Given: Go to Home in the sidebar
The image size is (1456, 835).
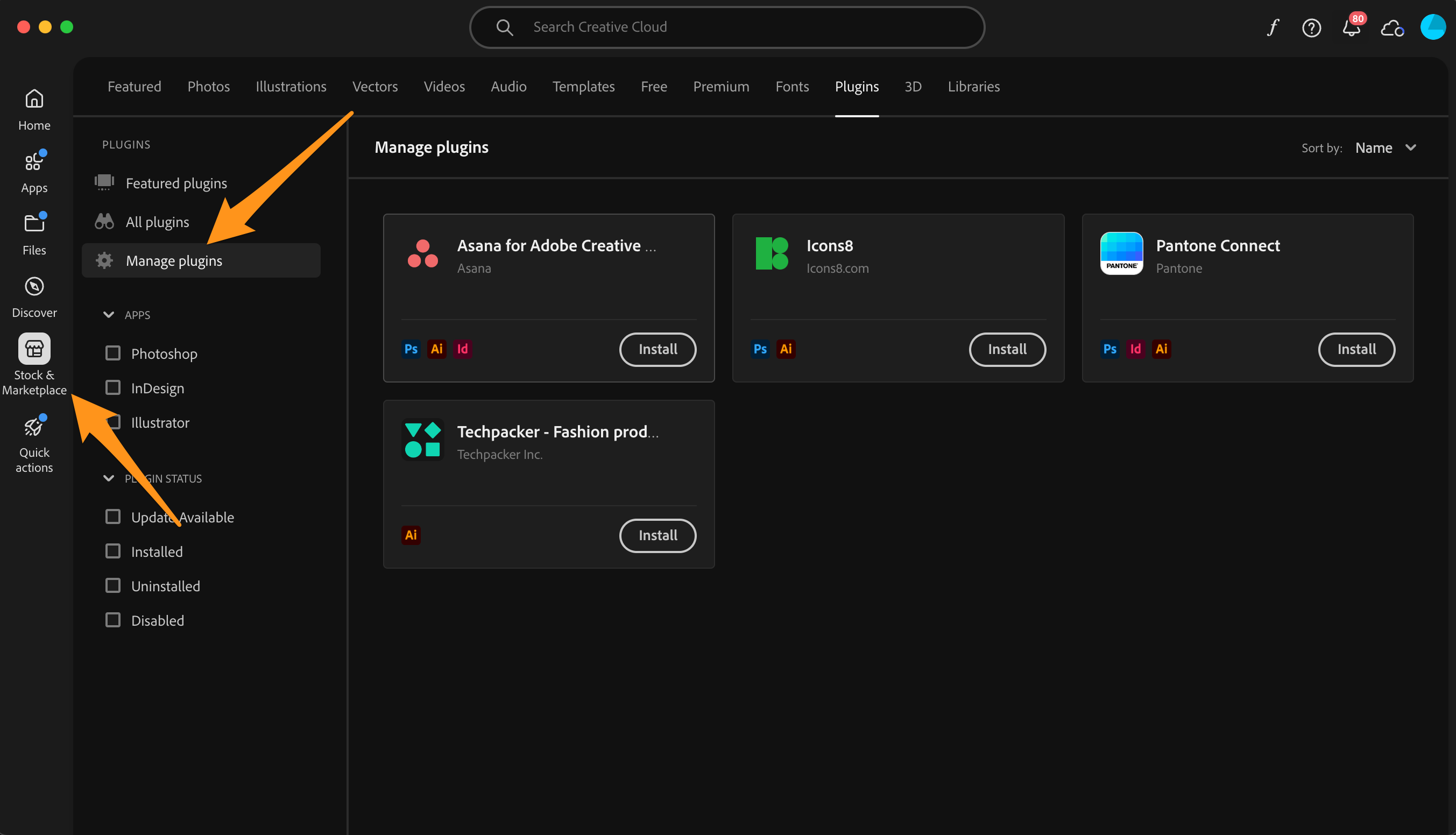Looking at the screenshot, I should 34,110.
